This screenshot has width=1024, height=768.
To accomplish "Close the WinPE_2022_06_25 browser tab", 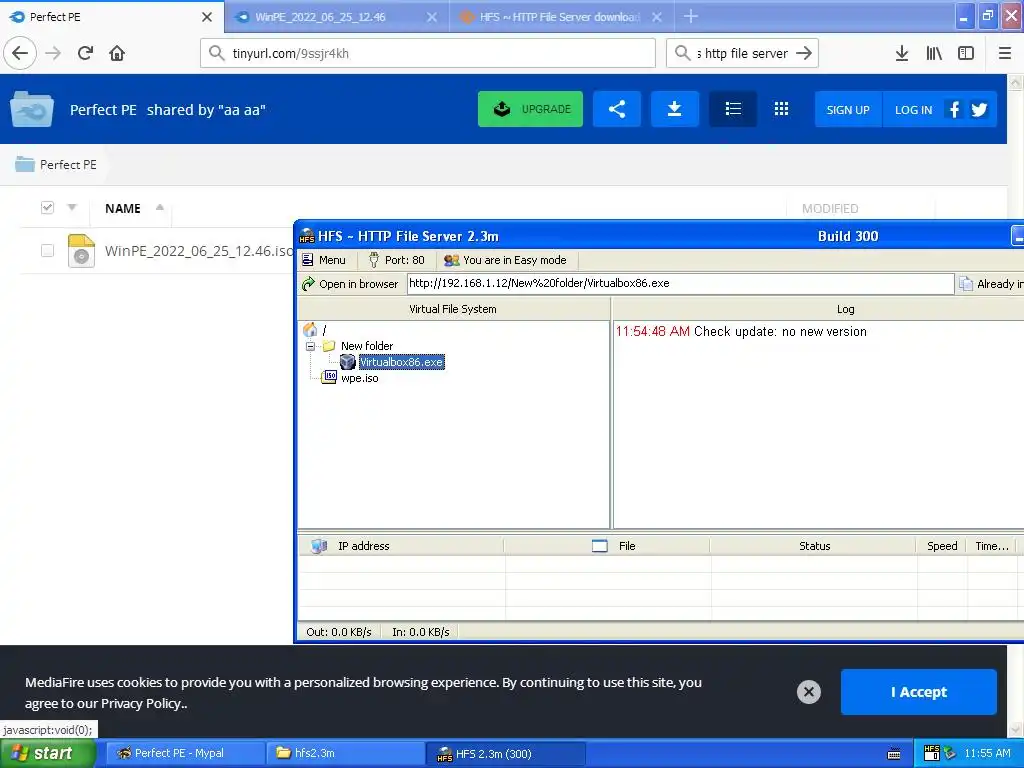I will click(432, 17).
